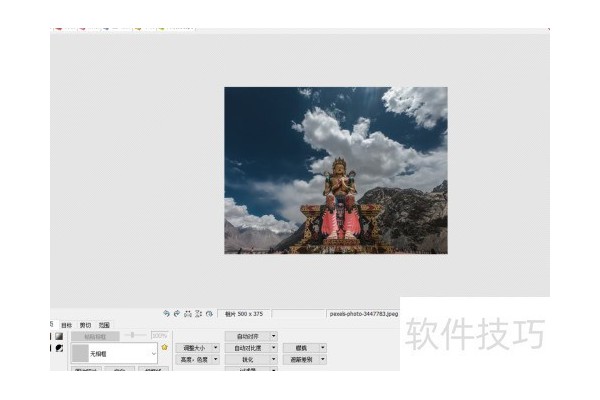Image resolution: width=600 pixels, height=400 pixels.
Task: Click the button right of 自动对比度
Action: pos(302,348)
